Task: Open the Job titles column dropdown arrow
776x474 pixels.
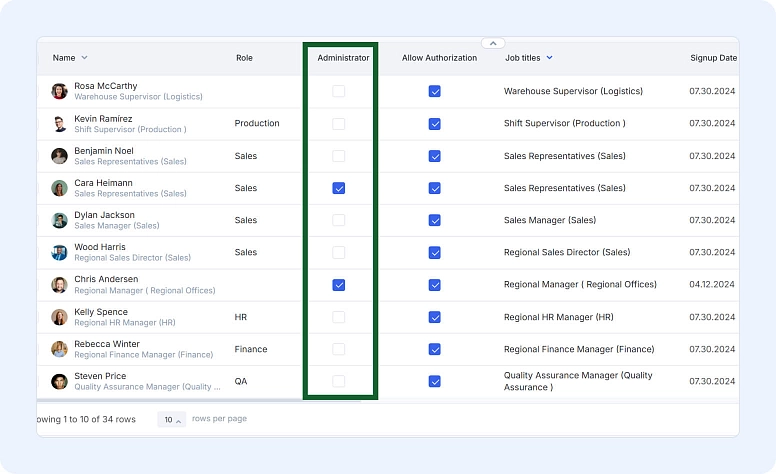Action: tap(549, 58)
